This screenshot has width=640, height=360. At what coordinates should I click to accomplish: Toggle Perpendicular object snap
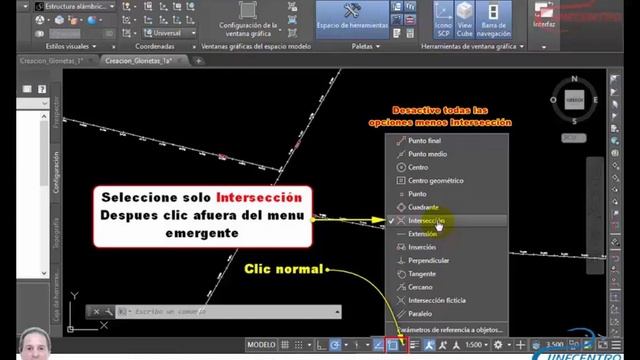pos(447,260)
